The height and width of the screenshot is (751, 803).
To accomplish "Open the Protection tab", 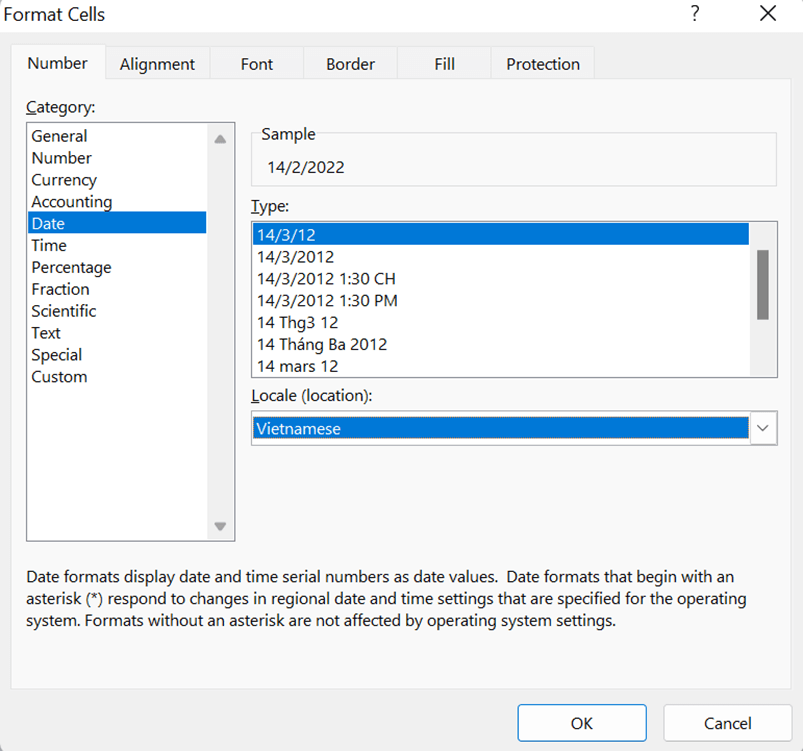I will point(543,64).
